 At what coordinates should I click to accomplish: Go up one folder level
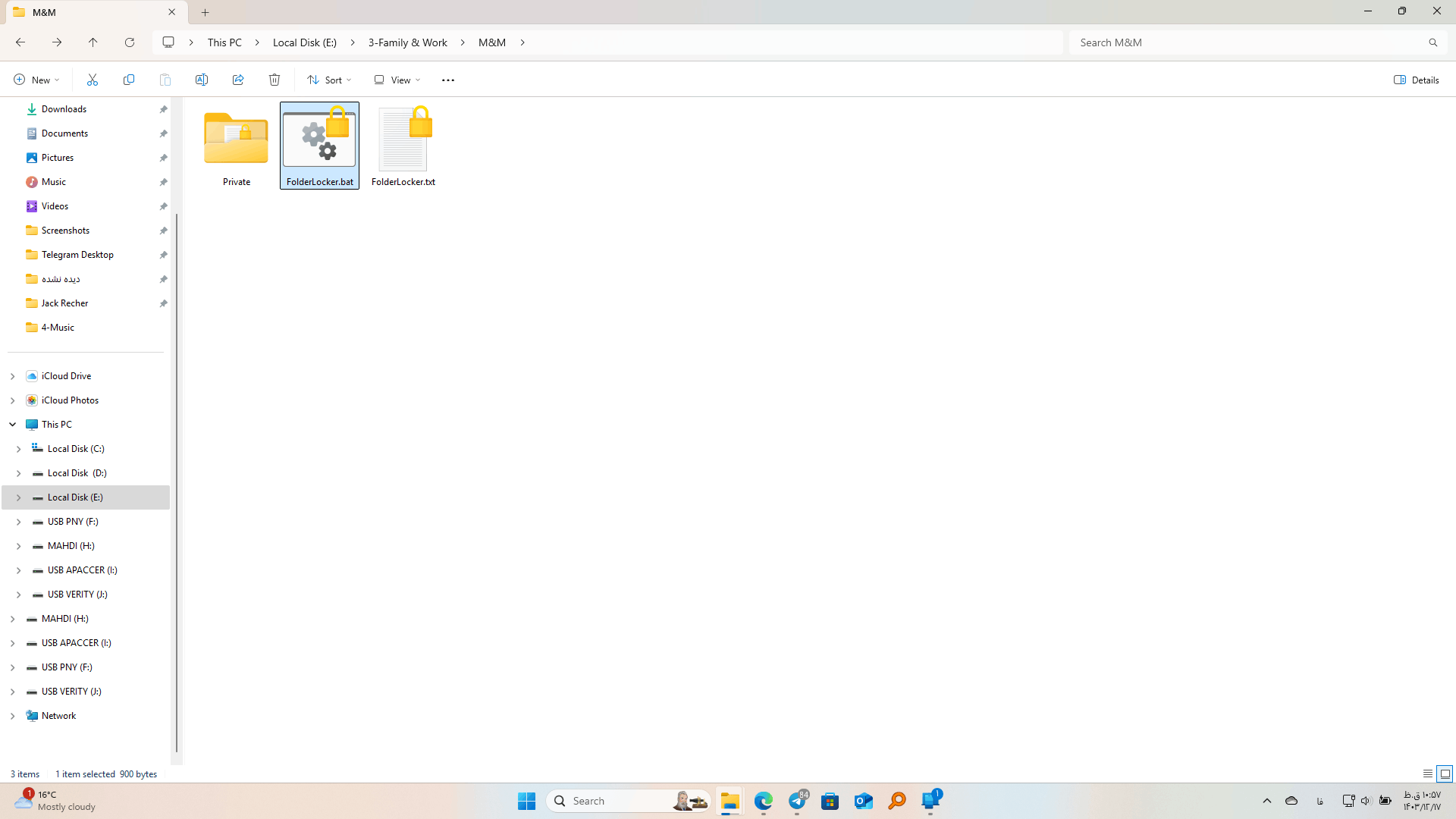pos(93,42)
